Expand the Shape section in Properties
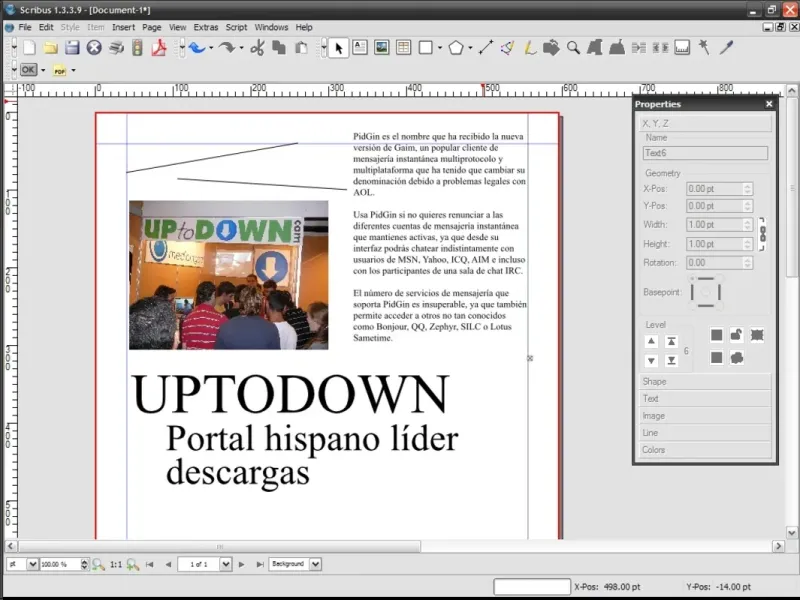 click(x=705, y=382)
